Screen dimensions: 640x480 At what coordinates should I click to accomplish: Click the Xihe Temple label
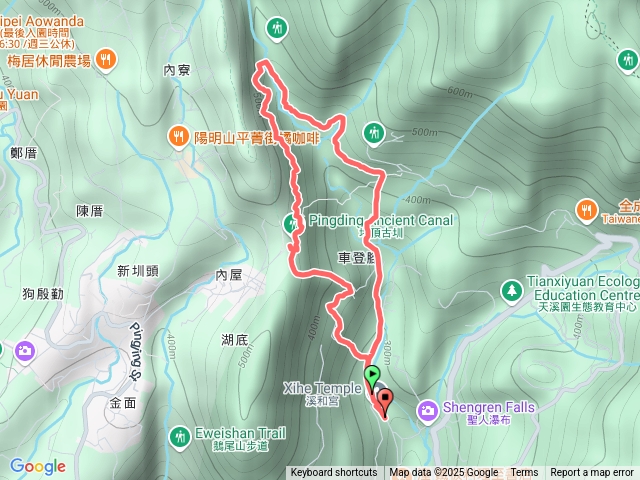click(322, 388)
